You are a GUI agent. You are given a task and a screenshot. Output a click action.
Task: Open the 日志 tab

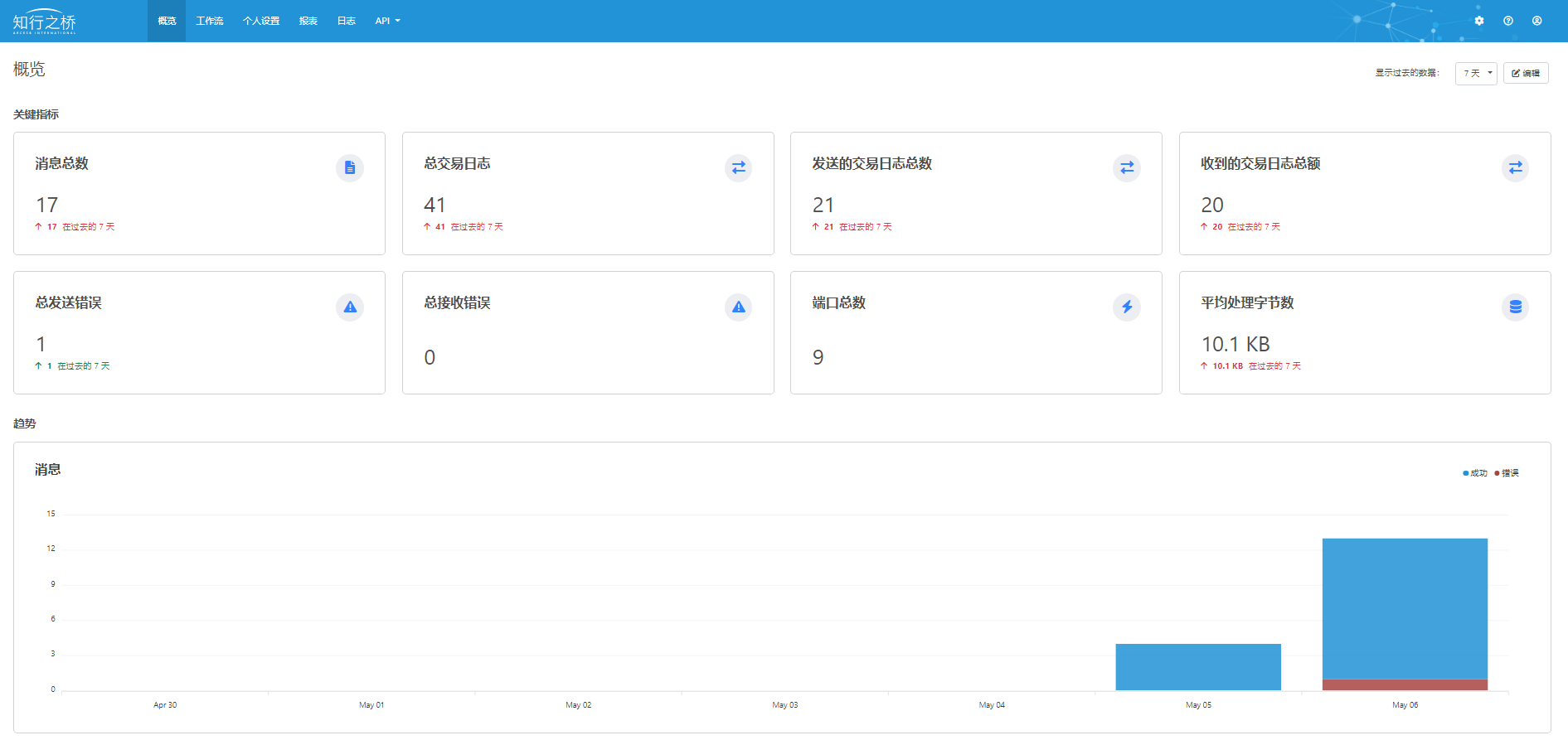[x=347, y=21]
